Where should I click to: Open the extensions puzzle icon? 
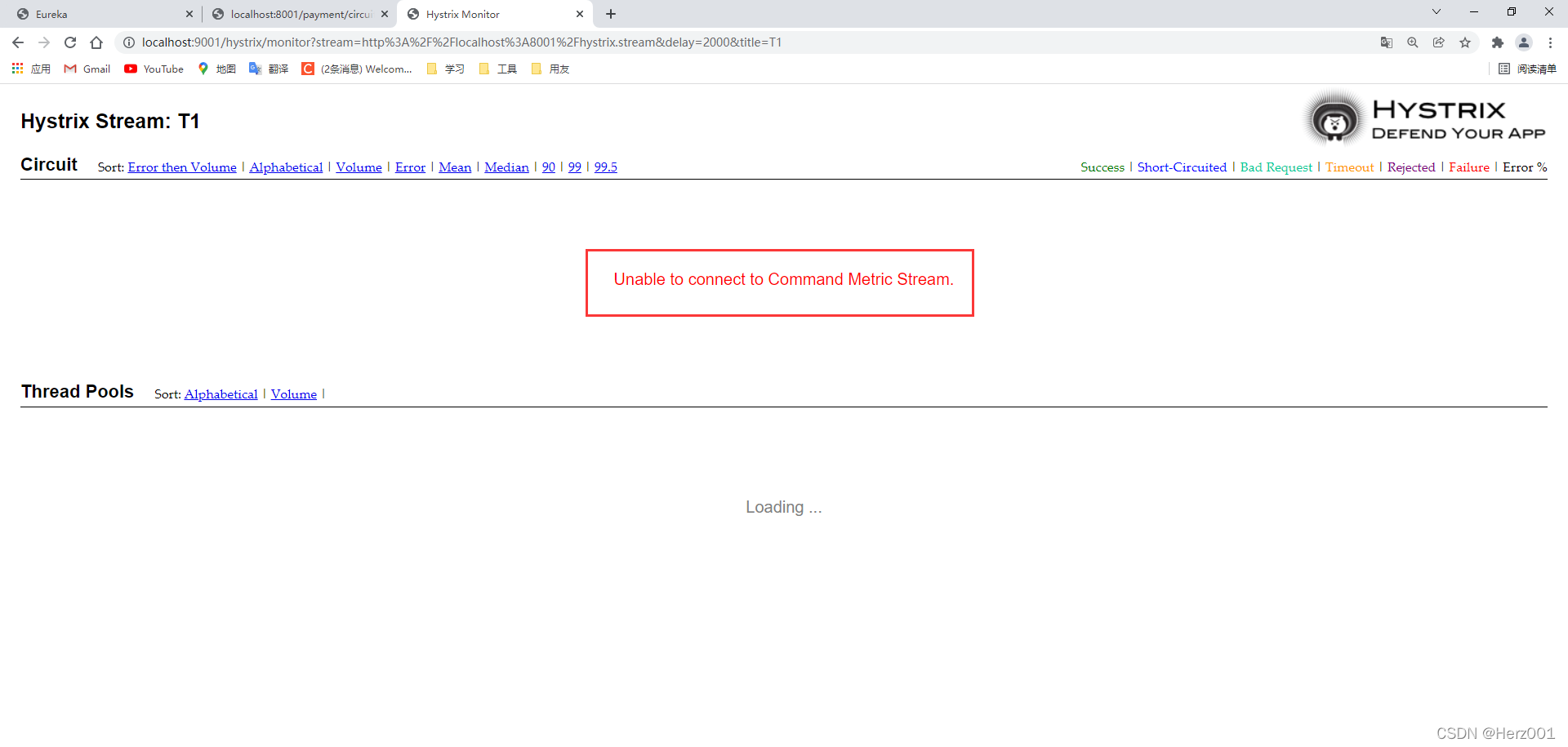(1498, 42)
